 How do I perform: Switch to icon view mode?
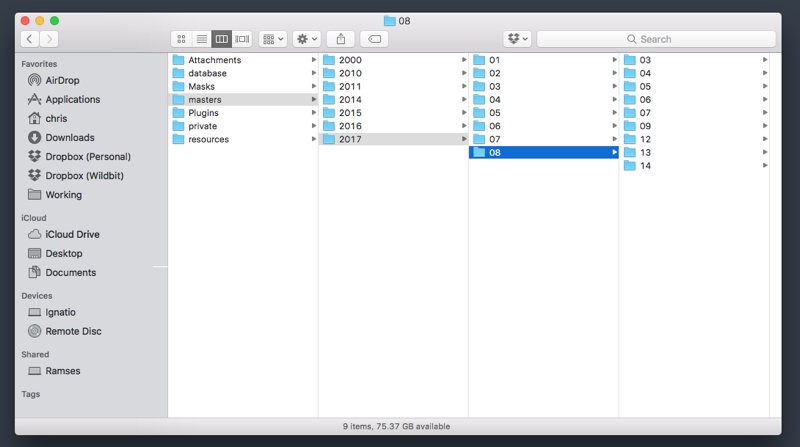(x=181, y=39)
